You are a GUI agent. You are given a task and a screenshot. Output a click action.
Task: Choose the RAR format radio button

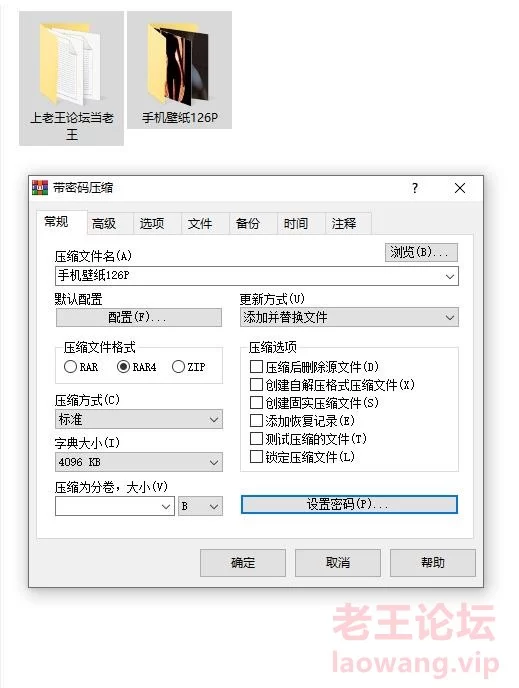[70, 366]
